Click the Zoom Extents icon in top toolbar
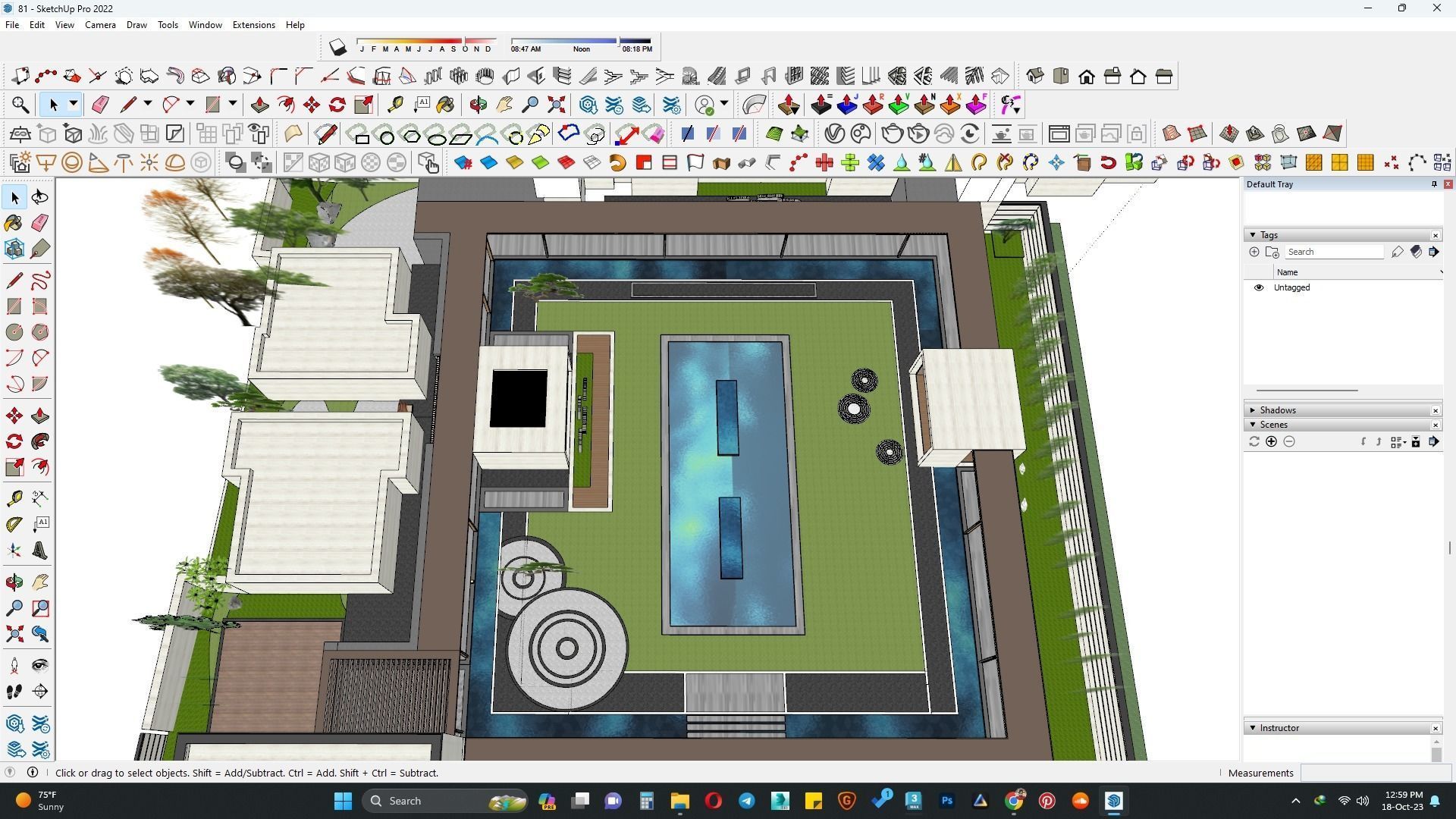The image size is (1456, 819). click(556, 105)
